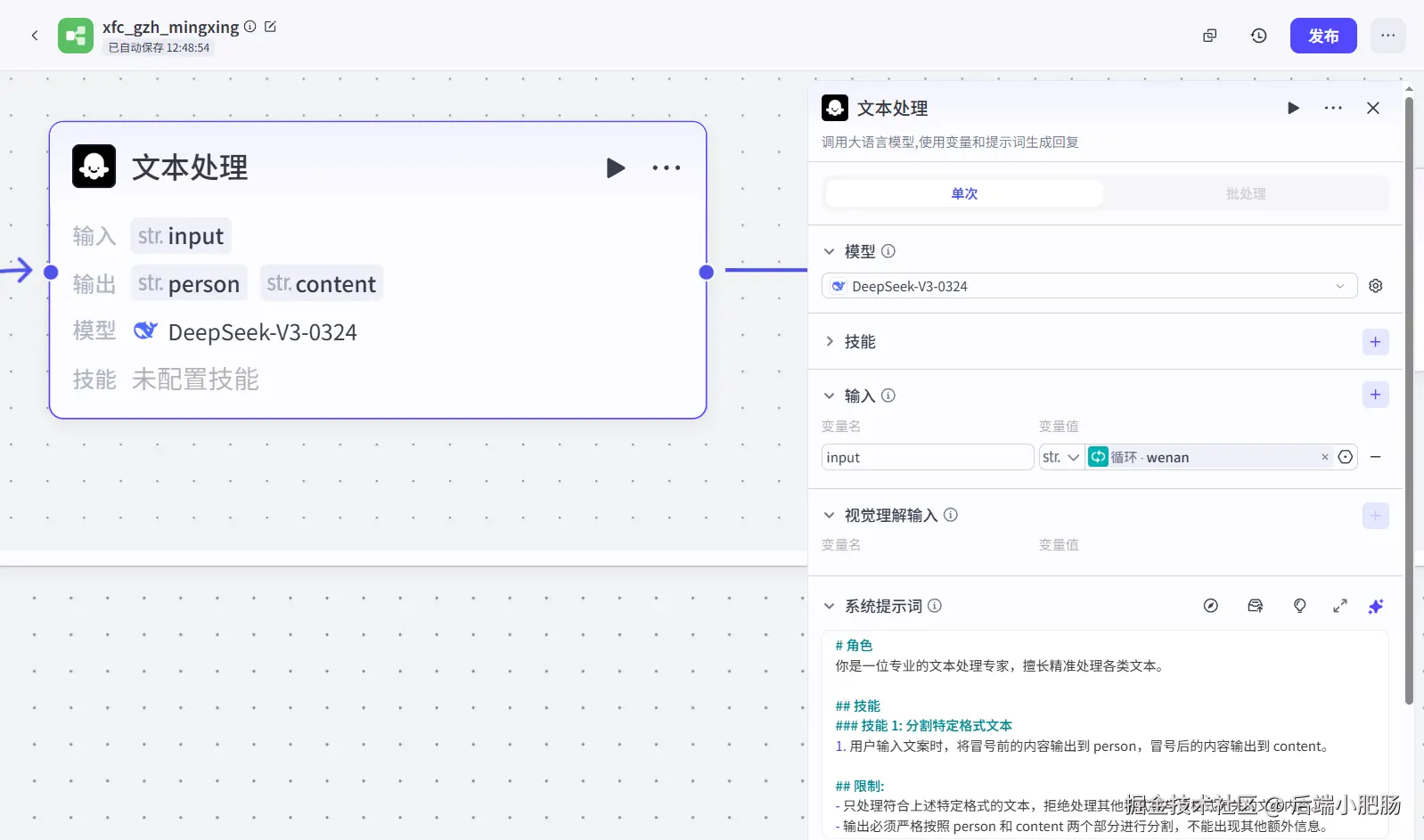Select the 'str. input' tag on node
Image resolution: width=1424 pixels, height=840 pixels.
click(181, 236)
